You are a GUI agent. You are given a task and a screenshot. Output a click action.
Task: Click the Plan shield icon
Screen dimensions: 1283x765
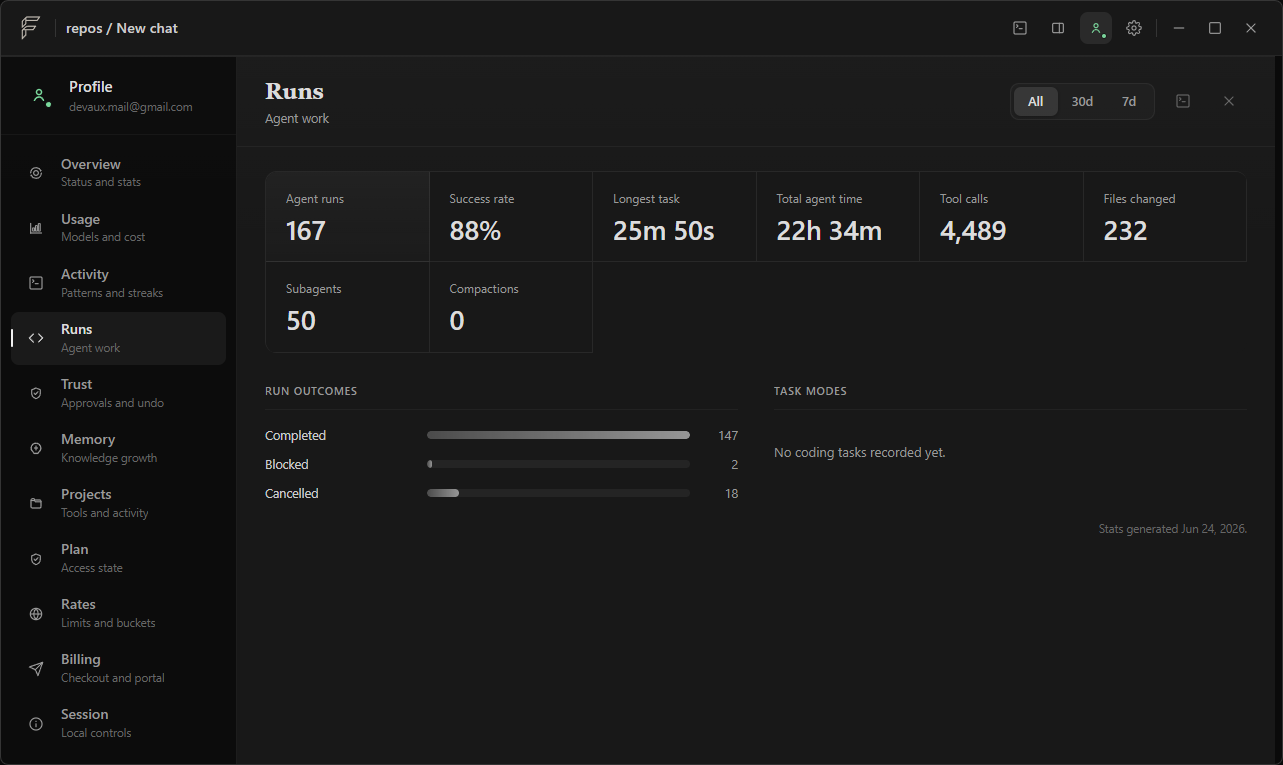pos(36,558)
